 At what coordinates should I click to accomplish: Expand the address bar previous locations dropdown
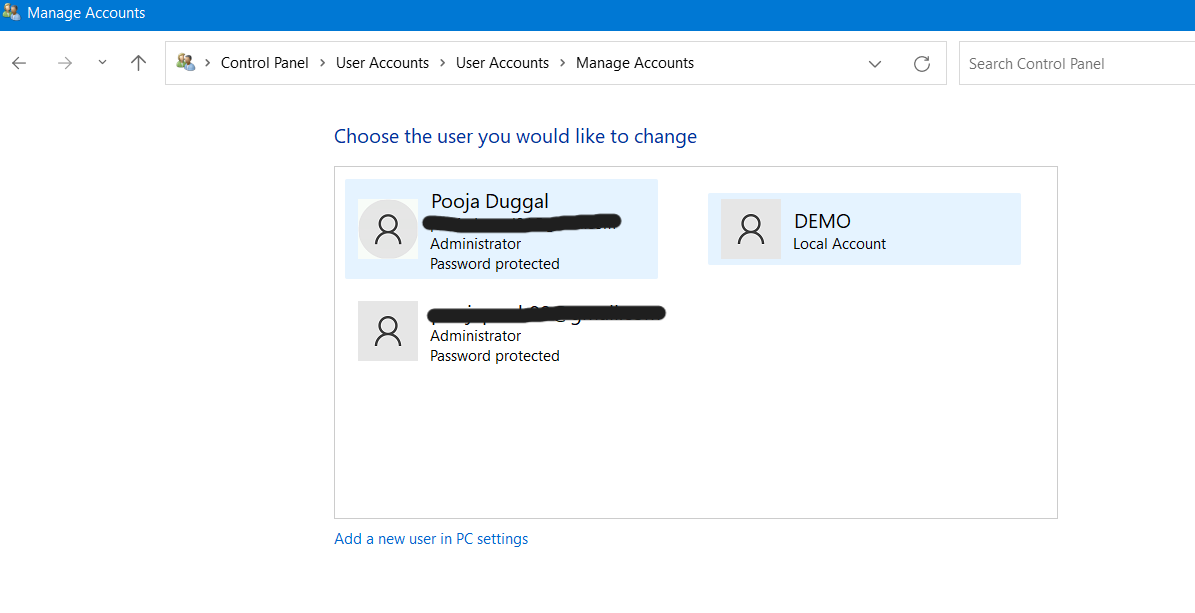click(x=875, y=63)
